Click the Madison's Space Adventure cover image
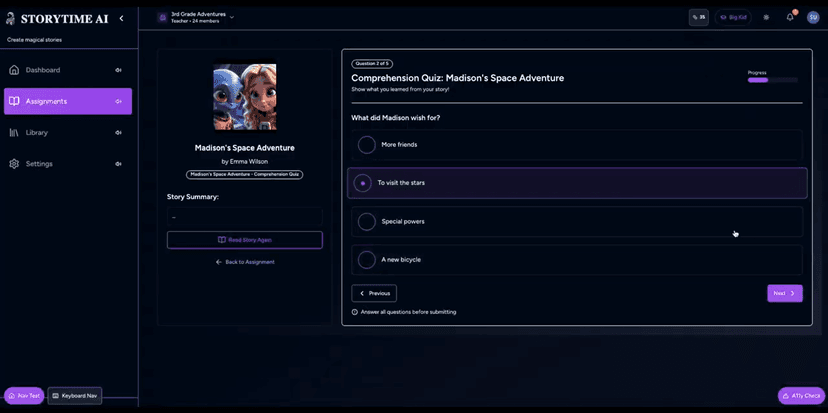The width and height of the screenshot is (828, 413). (245, 97)
